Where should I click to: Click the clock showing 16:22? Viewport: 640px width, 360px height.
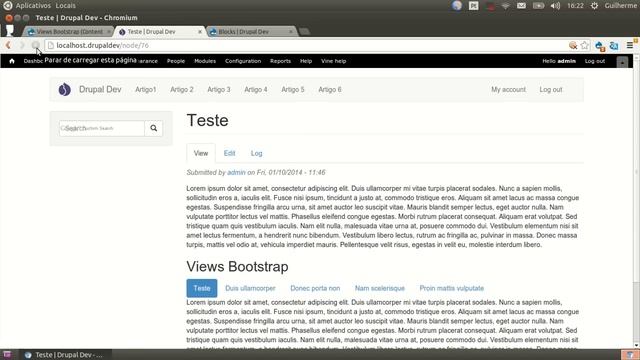(575, 6)
